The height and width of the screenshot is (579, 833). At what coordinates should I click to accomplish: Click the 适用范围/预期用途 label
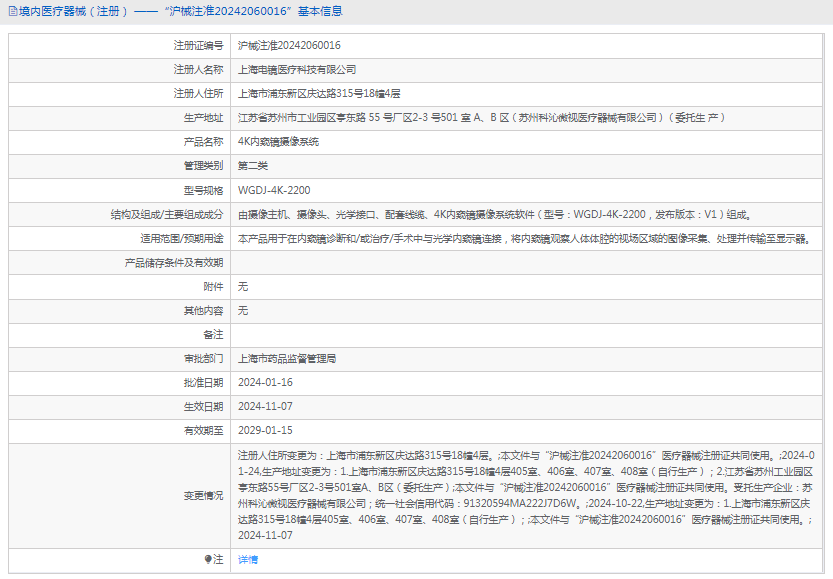182,239
